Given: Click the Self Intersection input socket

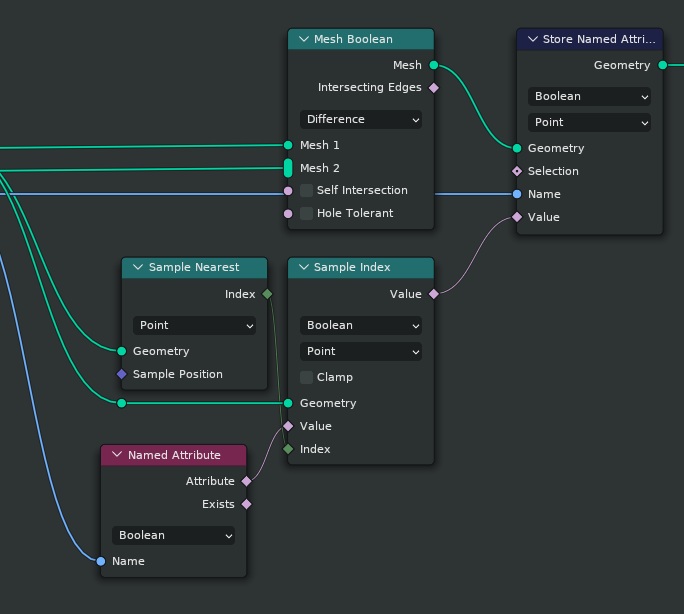Looking at the screenshot, I should pyautogui.click(x=288, y=191).
